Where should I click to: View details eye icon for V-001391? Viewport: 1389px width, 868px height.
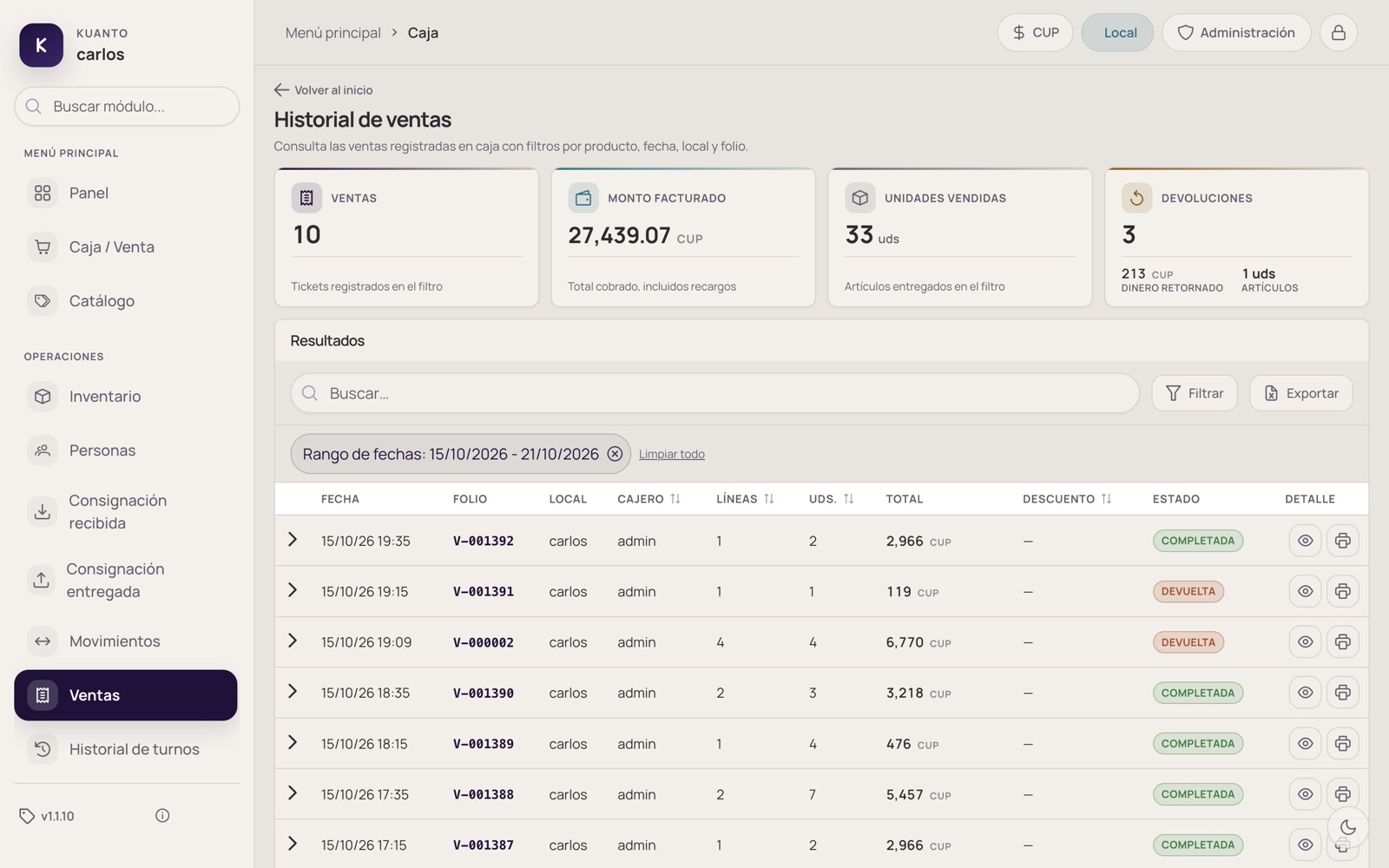click(1305, 591)
